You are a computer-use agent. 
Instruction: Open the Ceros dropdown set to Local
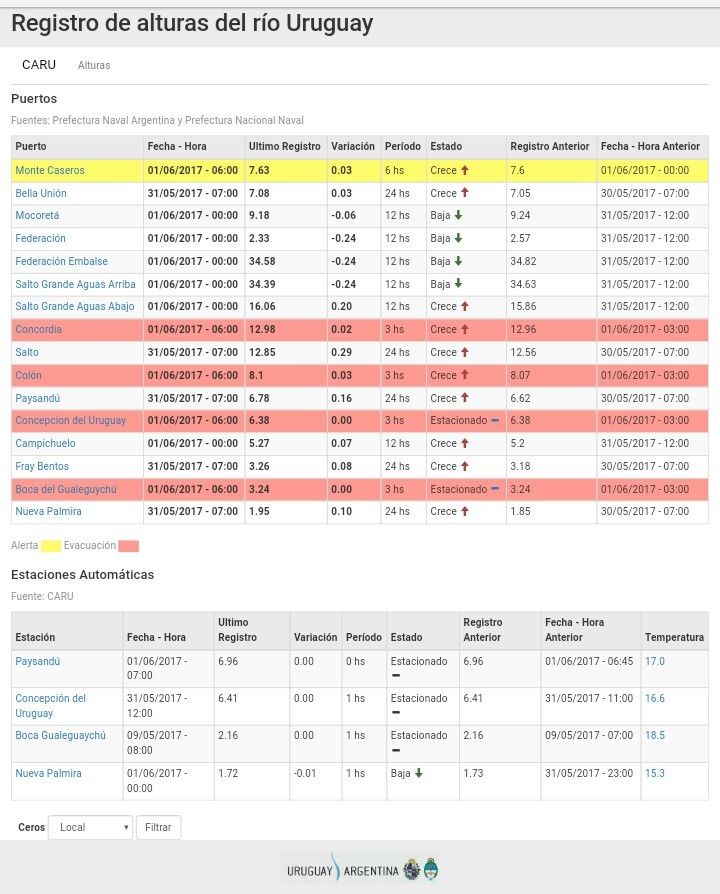[90, 828]
